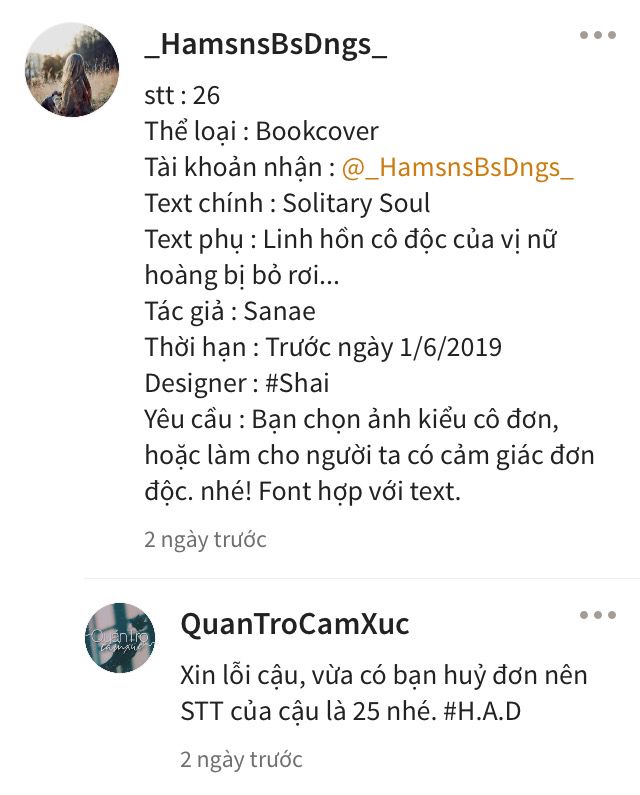Open the QuanTroCamXuc username heading

point(295,624)
